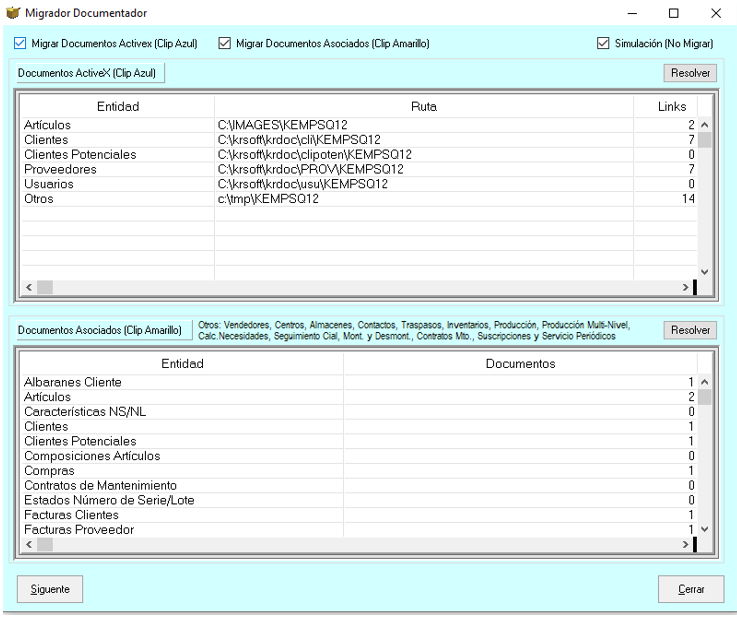The width and height of the screenshot is (737, 617).
Task: Click Links value 14 for Otros
Action: 688,199
